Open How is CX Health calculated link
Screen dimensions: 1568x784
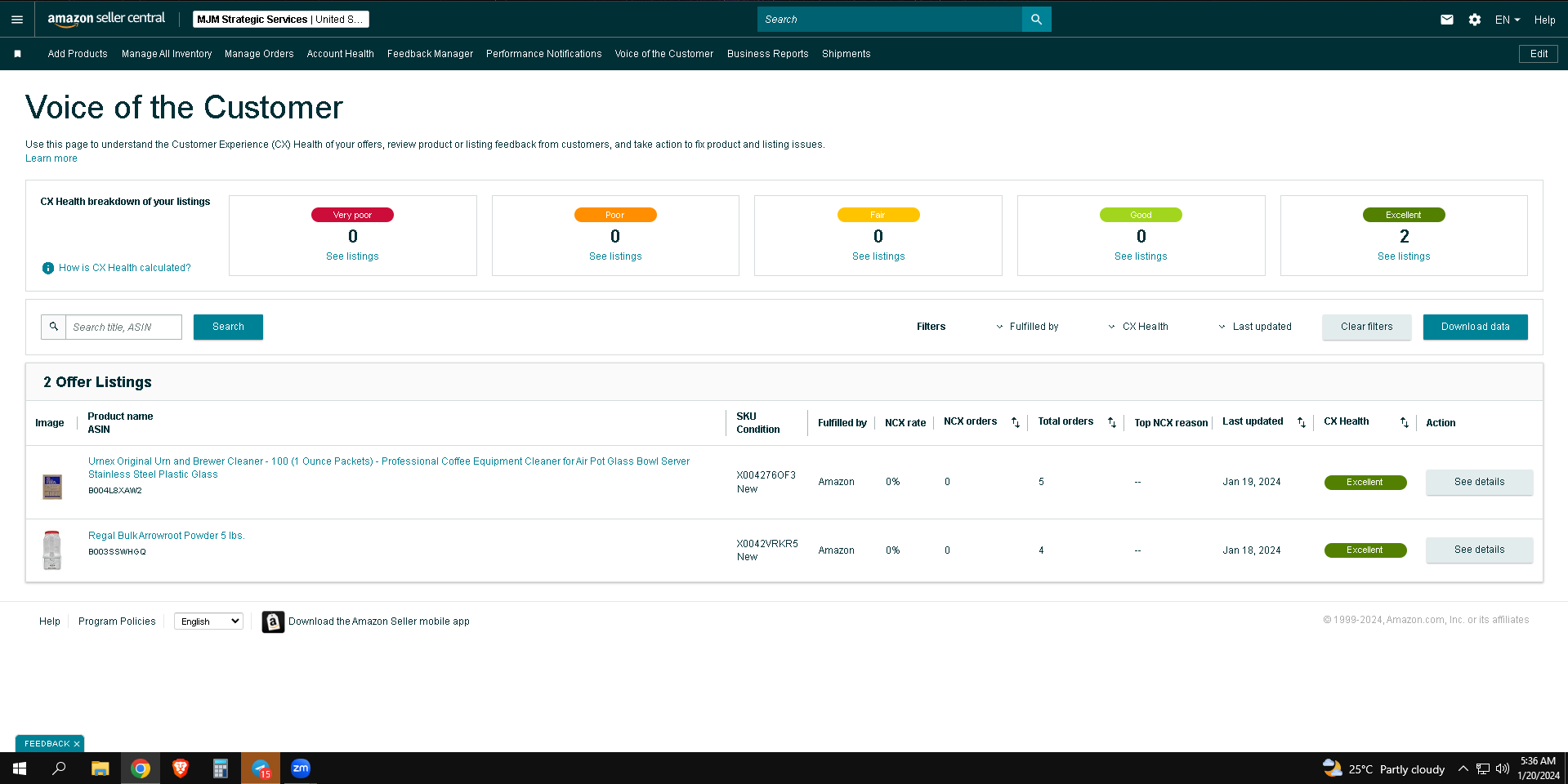pyautogui.click(x=125, y=268)
